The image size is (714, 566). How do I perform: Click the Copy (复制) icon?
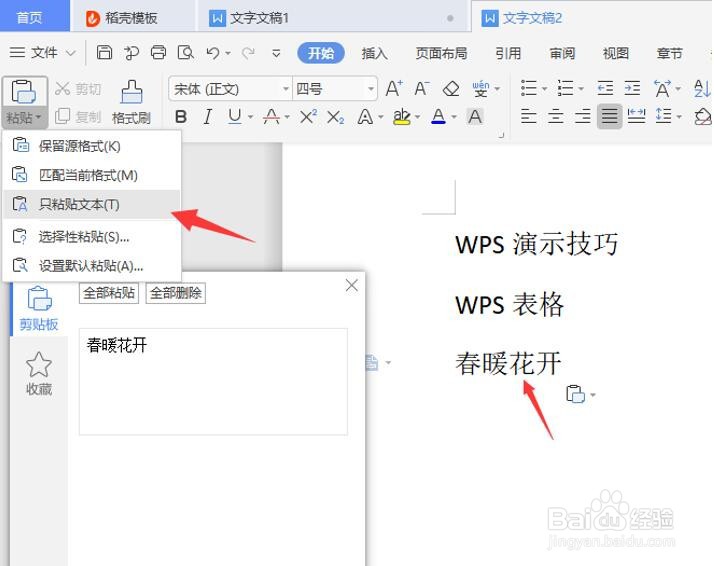[62, 117]
